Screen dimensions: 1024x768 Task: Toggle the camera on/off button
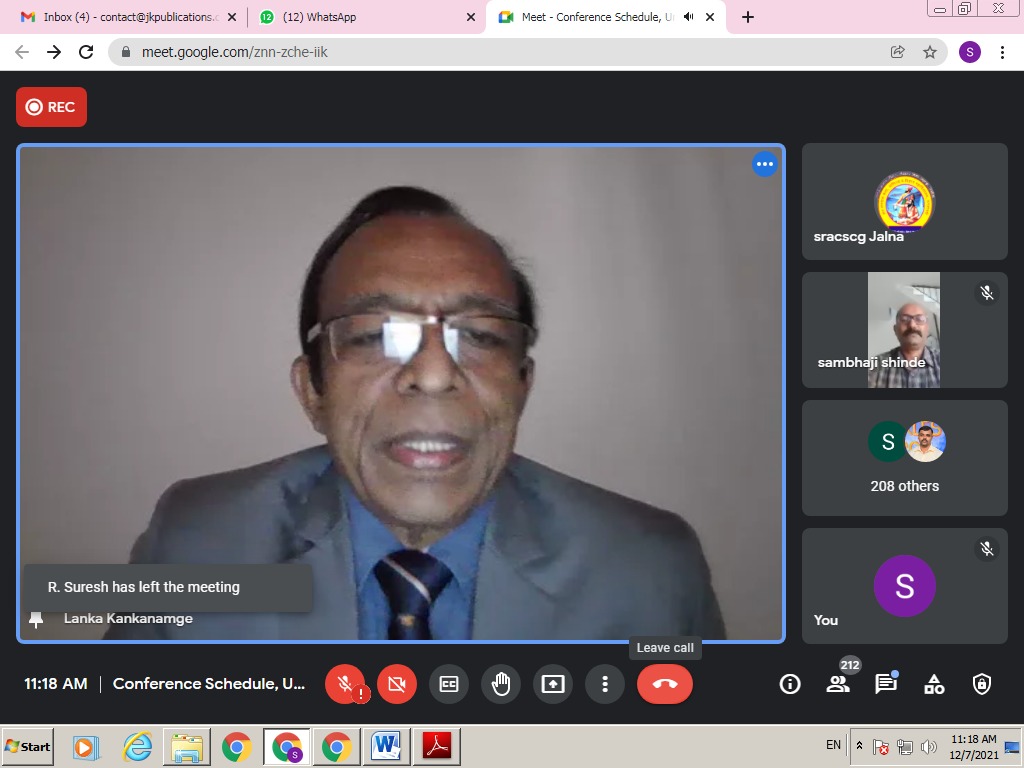[397, 684]
